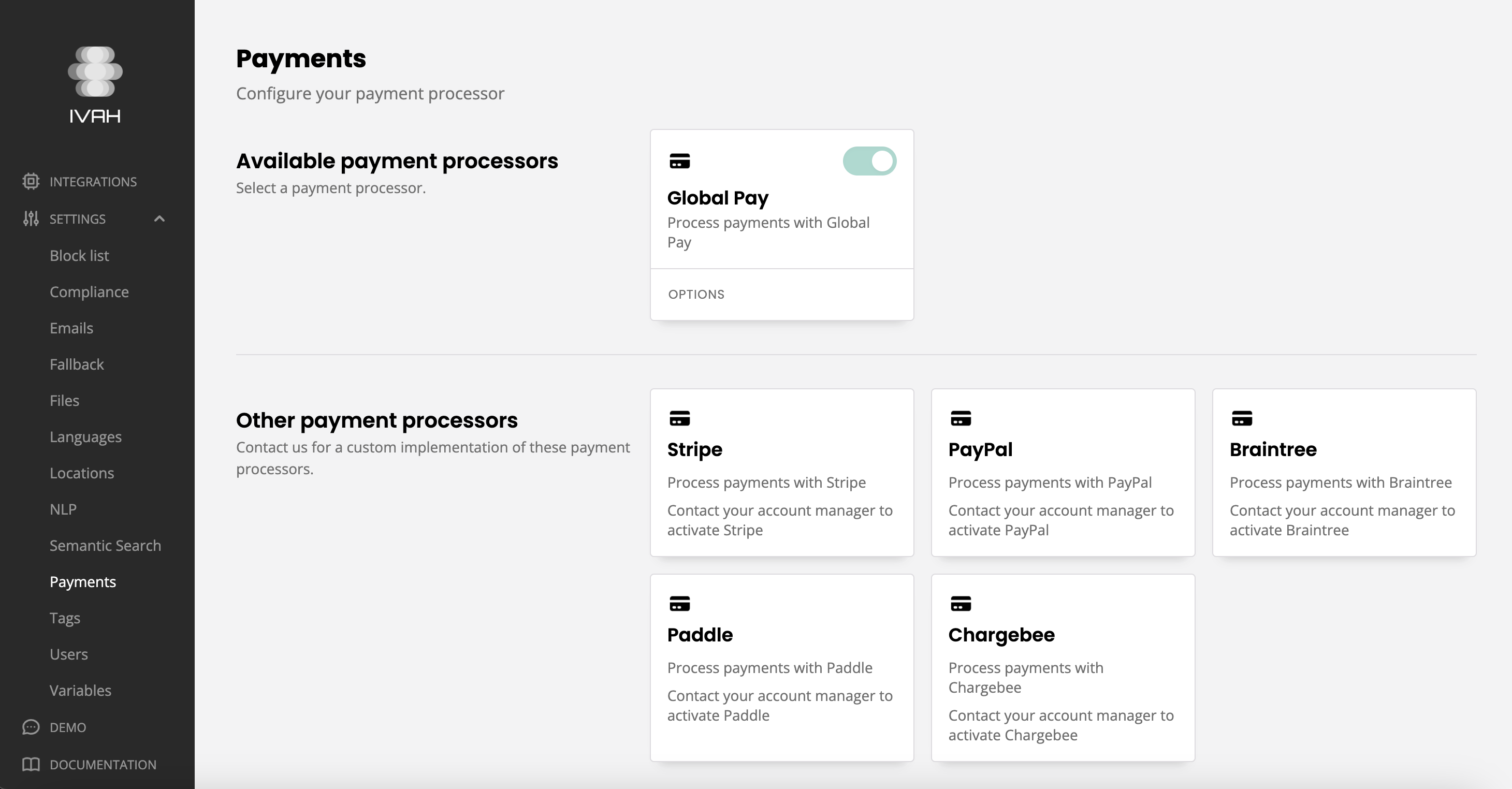
Task: Click the PayPal credit card icon
Action: coord(961,418)
